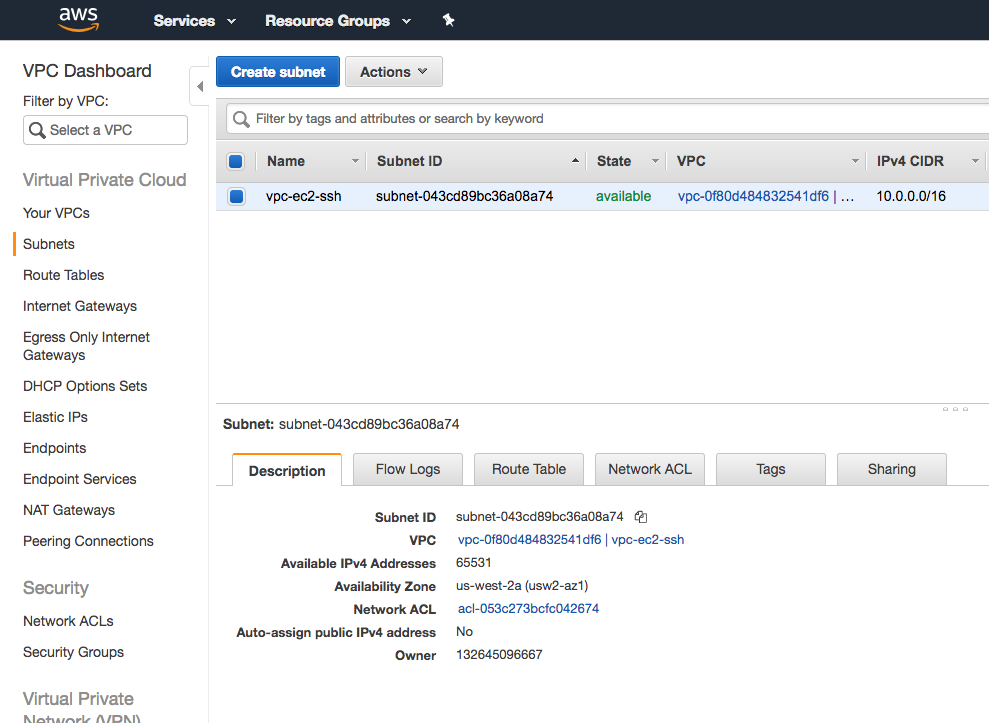Screen dimensions: 989x723
Task: Open network ACL acl-053c273bcfc042674 link
Action: [529, 609]
